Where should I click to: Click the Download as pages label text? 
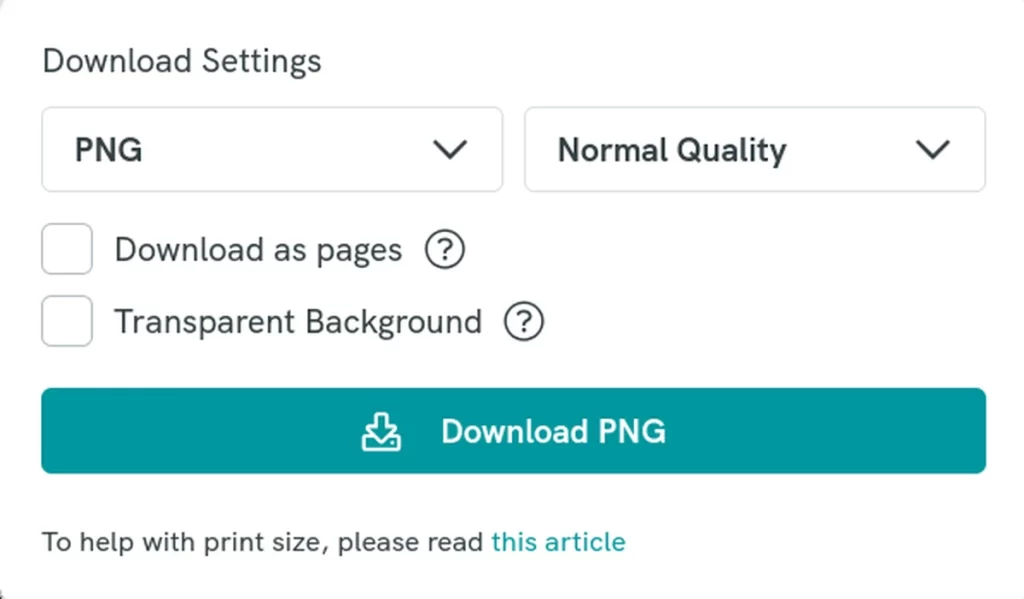click(258, 250)
